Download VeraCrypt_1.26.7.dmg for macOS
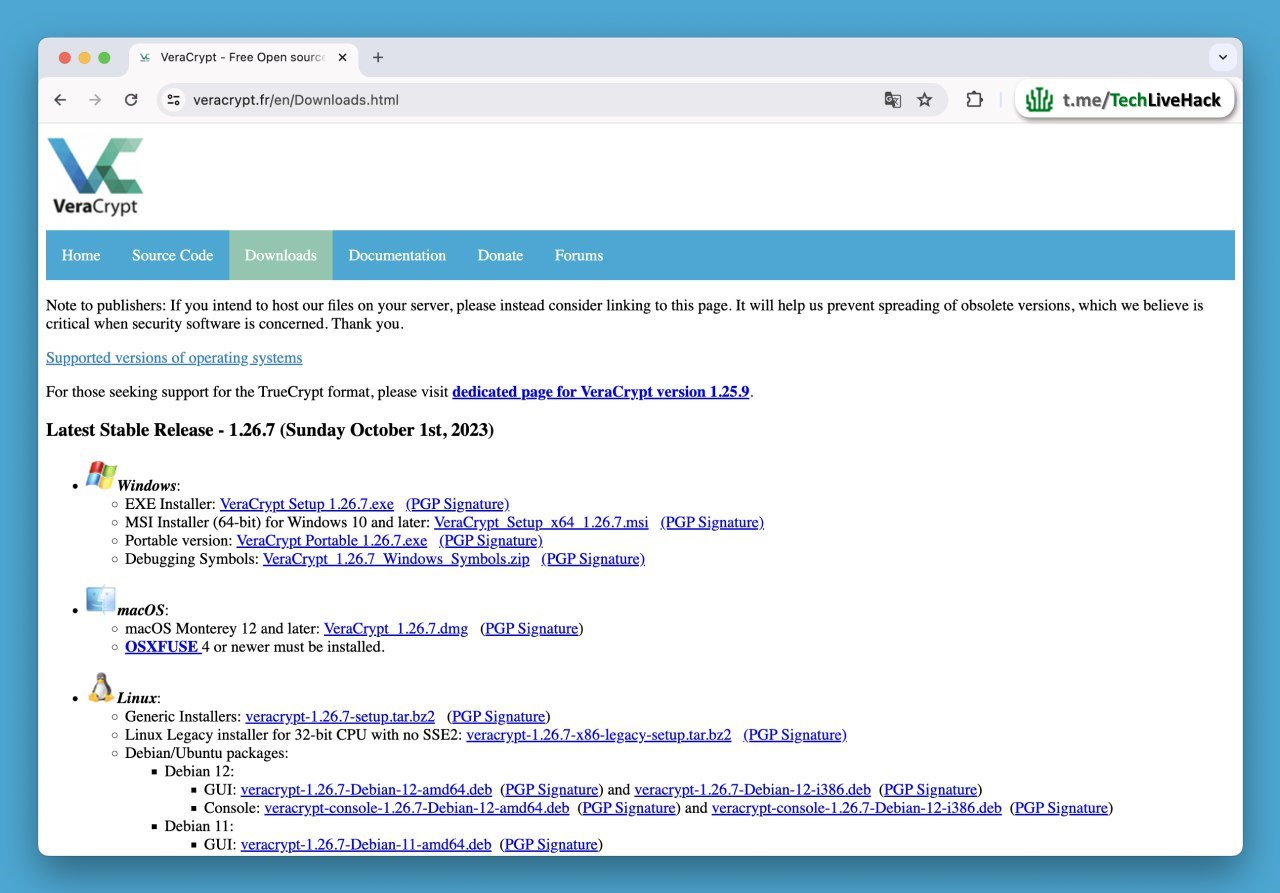This screenshot has width=1280, height=893. tap(396, 629)
